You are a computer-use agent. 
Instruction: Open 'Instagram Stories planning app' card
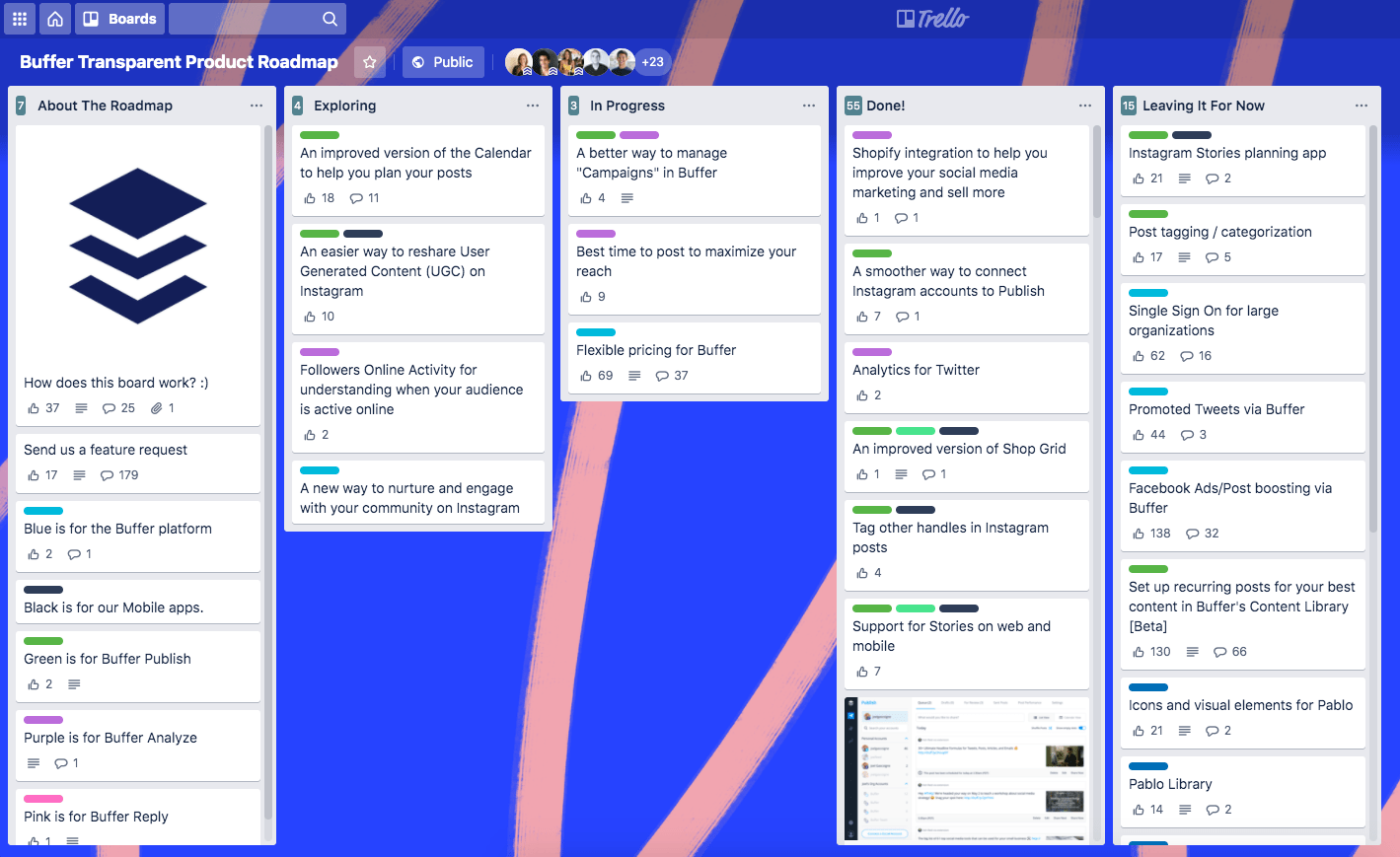point(1243,161)
